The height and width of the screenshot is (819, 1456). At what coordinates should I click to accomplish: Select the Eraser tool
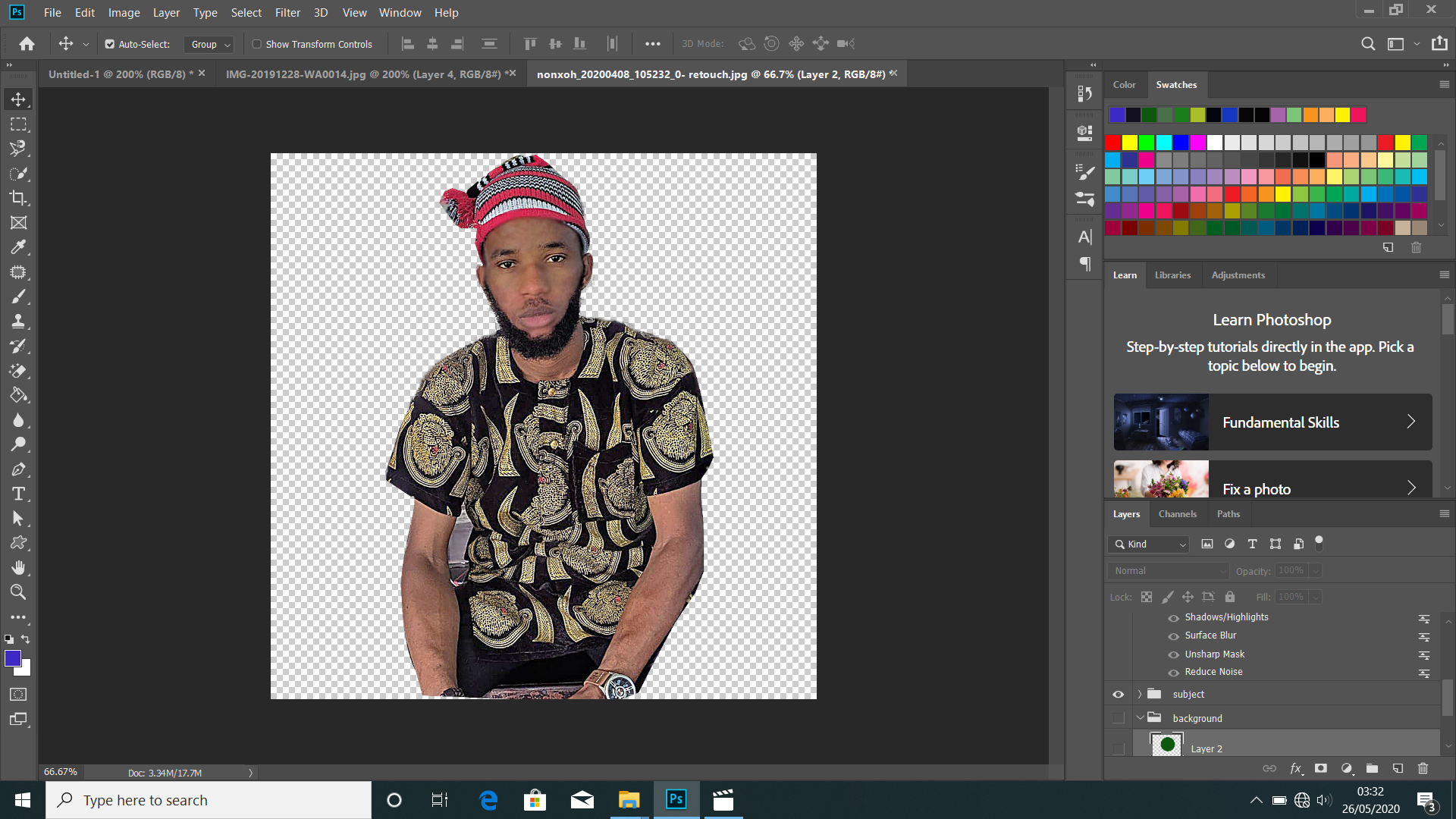(x=18, y=371)
